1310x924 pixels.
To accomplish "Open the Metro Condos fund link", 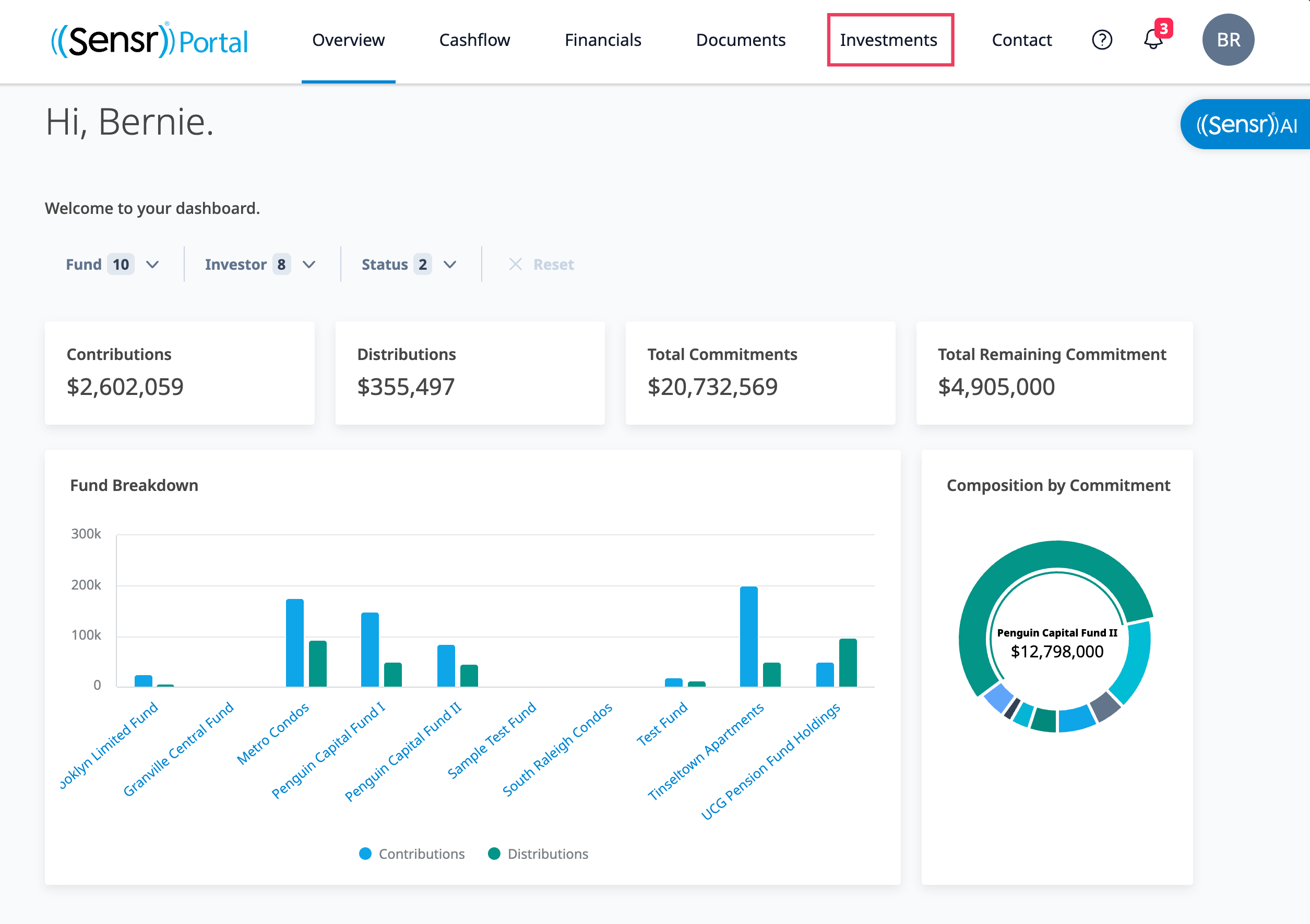I will point(273,733).
